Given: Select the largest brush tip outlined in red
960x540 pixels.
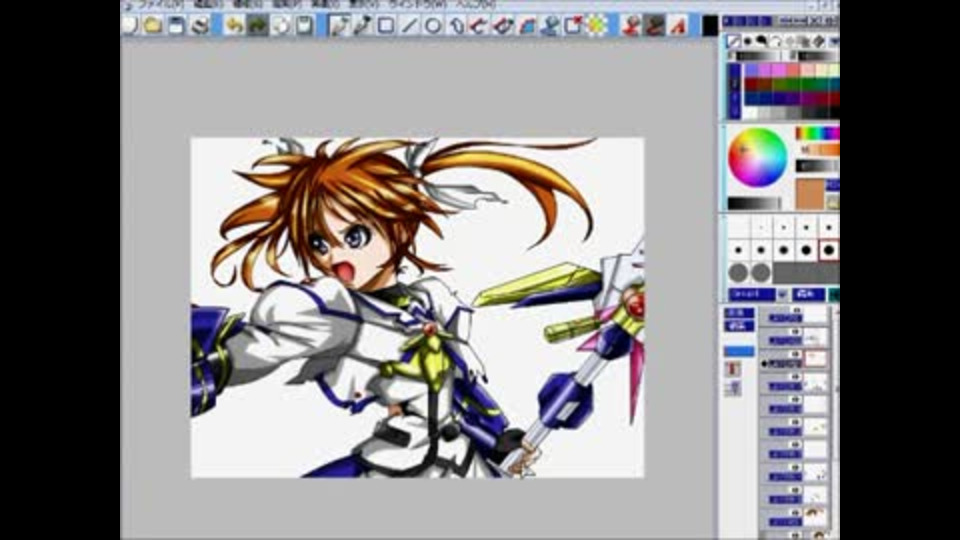Looking at the screenshot, I should (x=829, y=250).
